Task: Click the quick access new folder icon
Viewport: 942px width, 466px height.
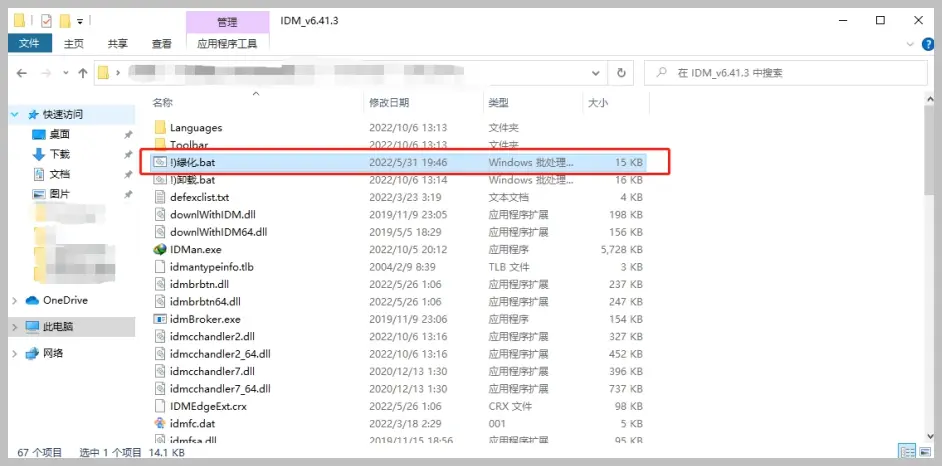Action: click(65, 20)
